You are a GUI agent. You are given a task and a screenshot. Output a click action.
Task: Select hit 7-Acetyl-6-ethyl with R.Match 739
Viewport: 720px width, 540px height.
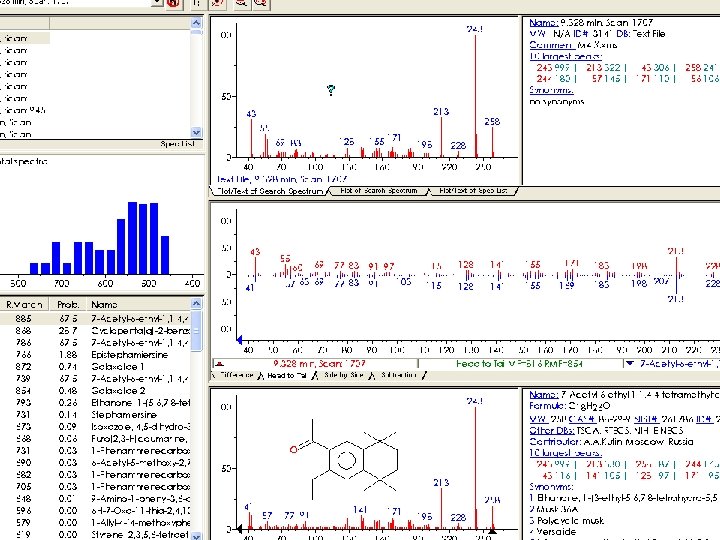coord(95,378)
